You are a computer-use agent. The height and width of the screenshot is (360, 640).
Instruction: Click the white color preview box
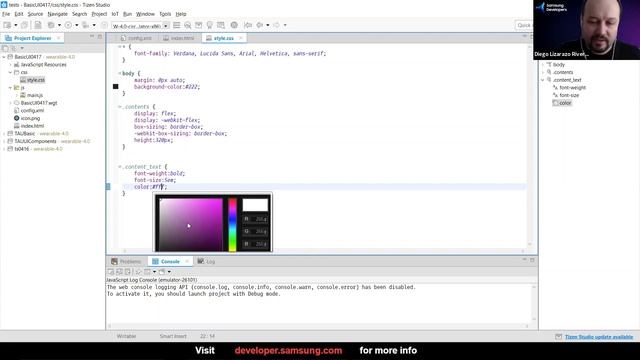coord(255,205)
